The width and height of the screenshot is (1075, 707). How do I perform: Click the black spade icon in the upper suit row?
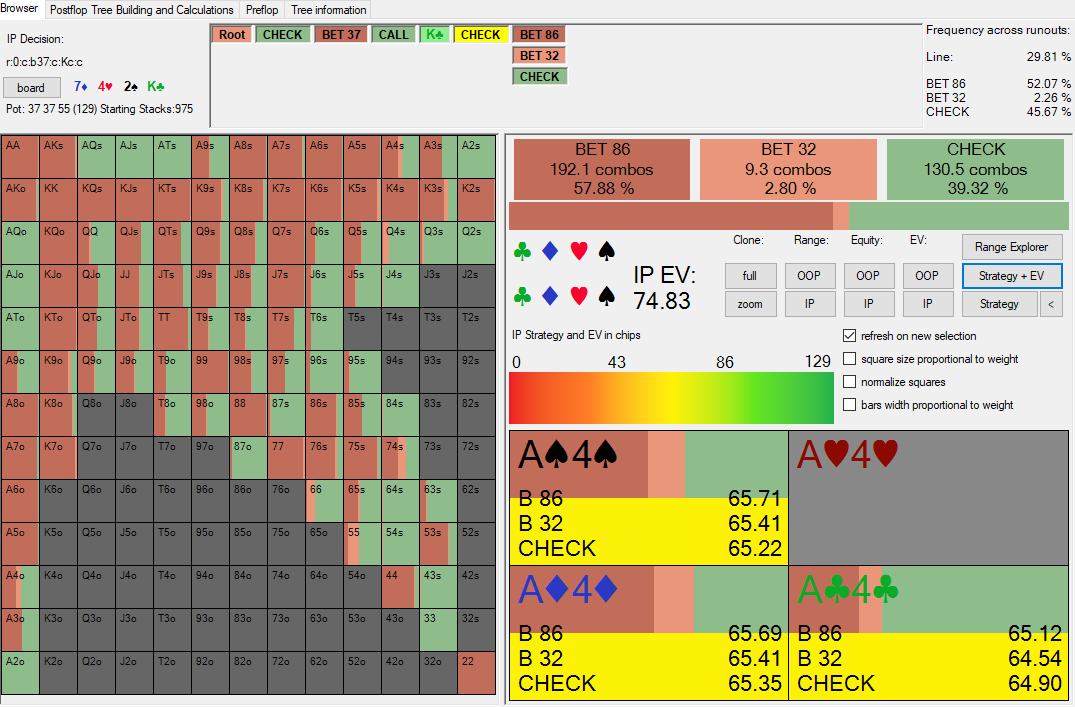tap(606, 251)
